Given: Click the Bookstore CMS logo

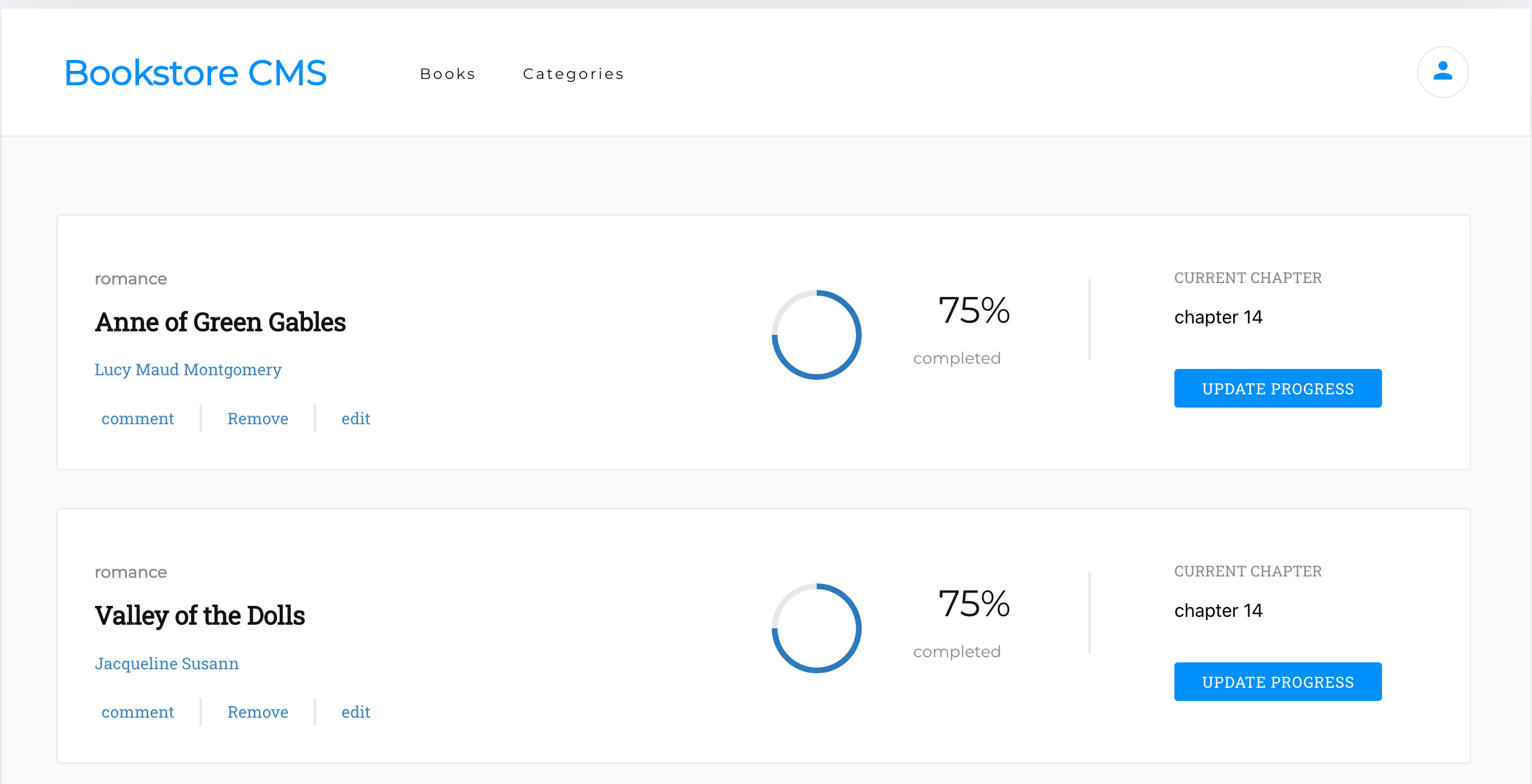Looking at the screenshot, I should point(195,73).
